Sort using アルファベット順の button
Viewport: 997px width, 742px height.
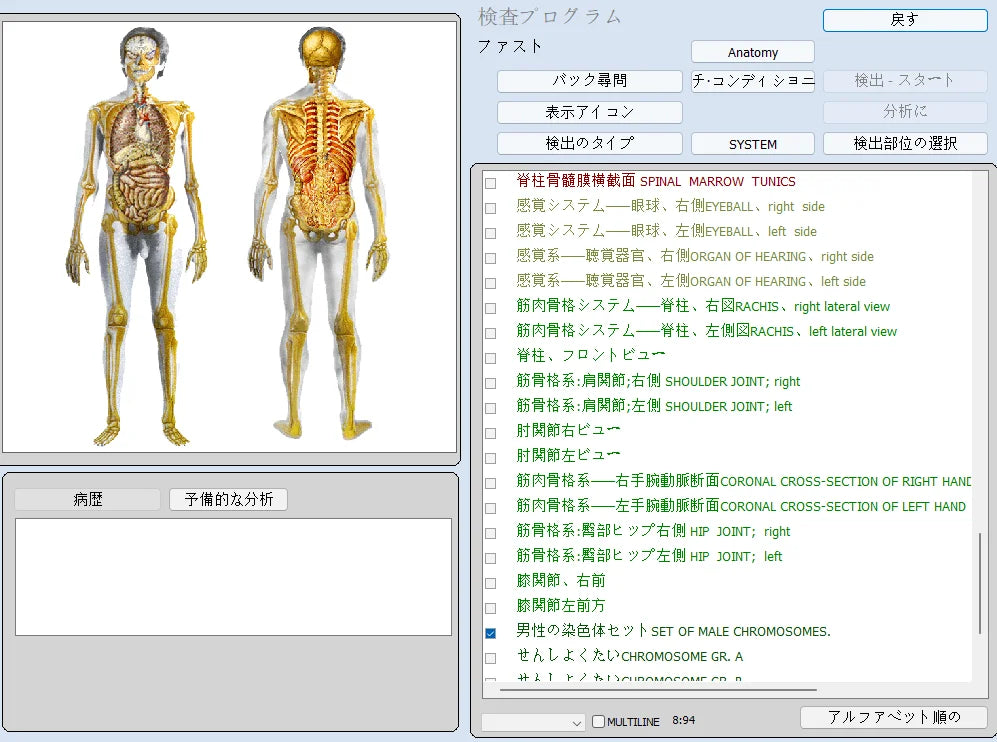click(893, 717)
